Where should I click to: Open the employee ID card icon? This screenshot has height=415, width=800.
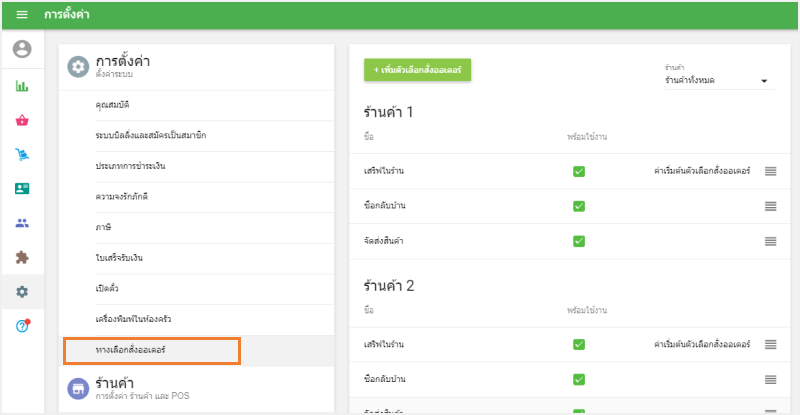(x=22, y=188)
